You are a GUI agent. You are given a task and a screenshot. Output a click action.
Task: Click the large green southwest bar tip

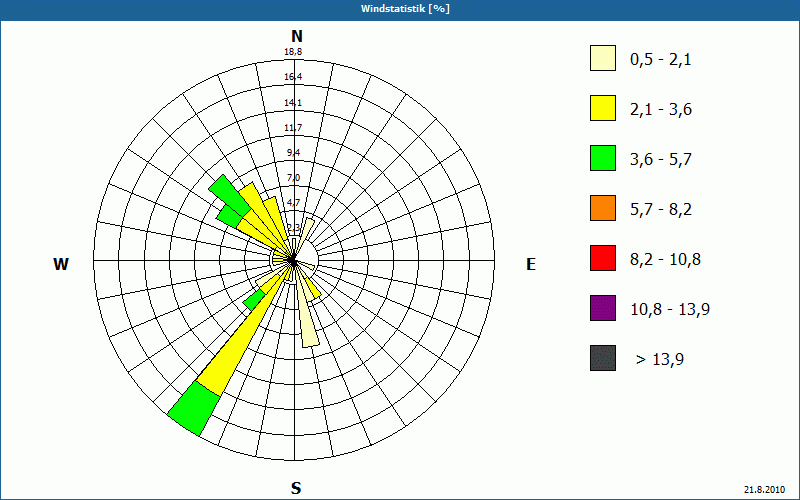[x=194, y=409]
